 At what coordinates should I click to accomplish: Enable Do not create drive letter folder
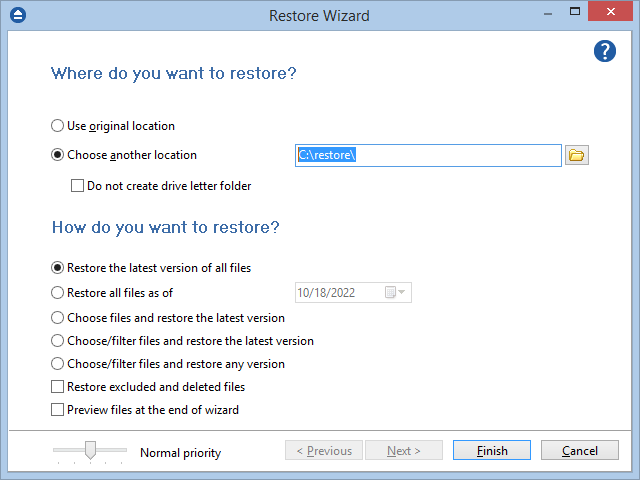tap(77, 185)
